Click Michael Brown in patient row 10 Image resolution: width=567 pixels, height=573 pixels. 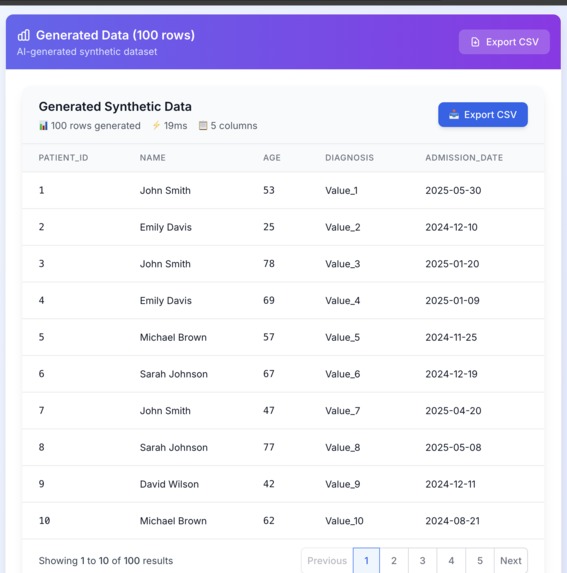pyautogui.click(x=173, y=521)
